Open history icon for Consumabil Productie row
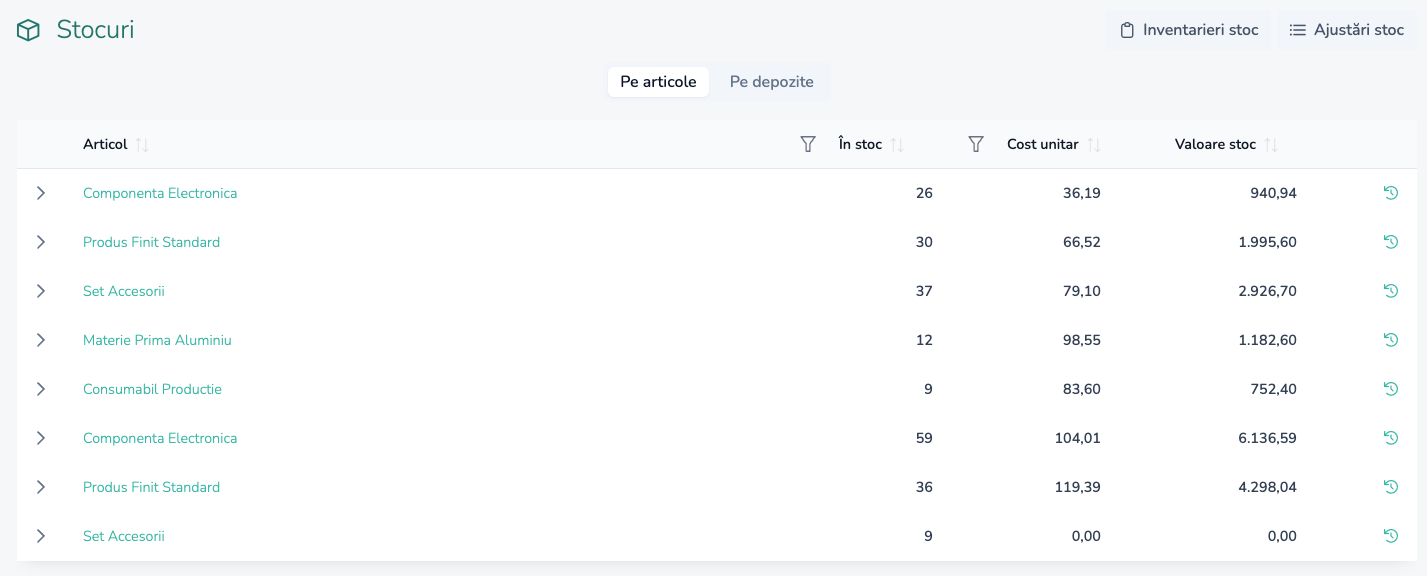The height and width of the screenshot is (576, 1427). pyautogui.click(x=1390, y=389)
